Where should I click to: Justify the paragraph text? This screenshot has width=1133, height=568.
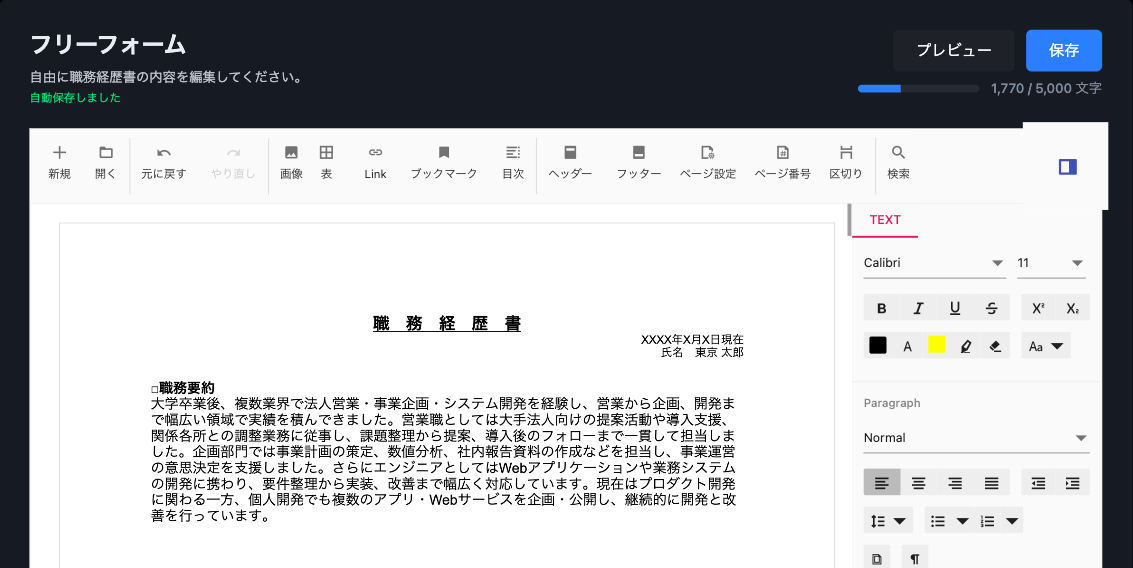pyautogui.click(x=991, y=483)
